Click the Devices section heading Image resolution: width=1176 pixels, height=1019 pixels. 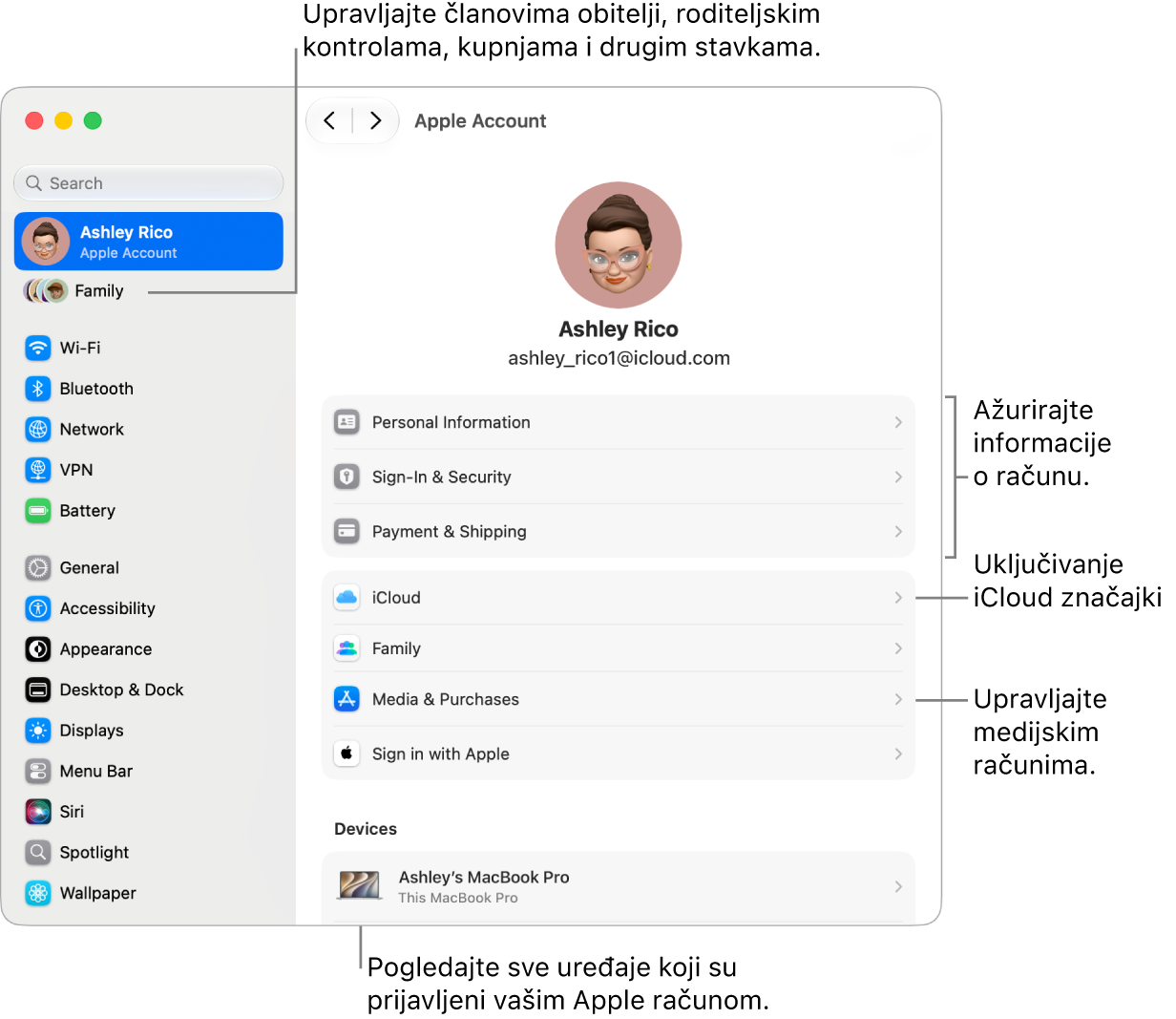point(366,829)
